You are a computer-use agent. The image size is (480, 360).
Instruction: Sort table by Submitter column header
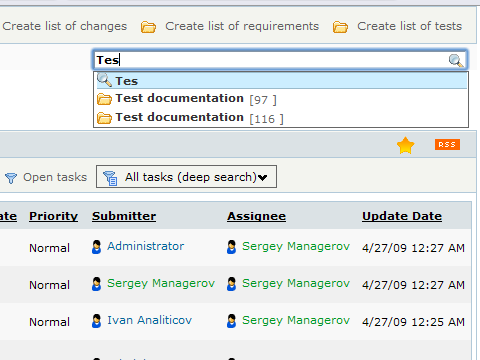(124, 216)
